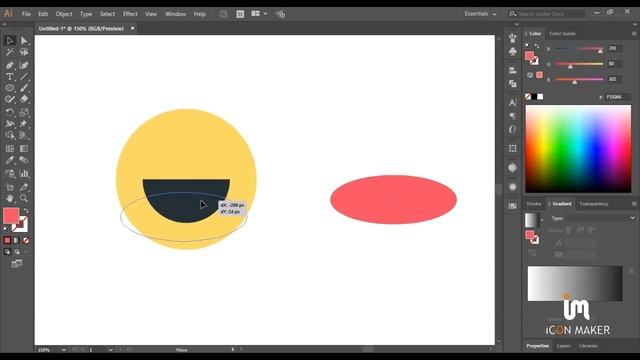The height and width of the screenshot is (360, 640).
Task: Open the Arrange Documents dropdown
Action: tap(259, 14)
